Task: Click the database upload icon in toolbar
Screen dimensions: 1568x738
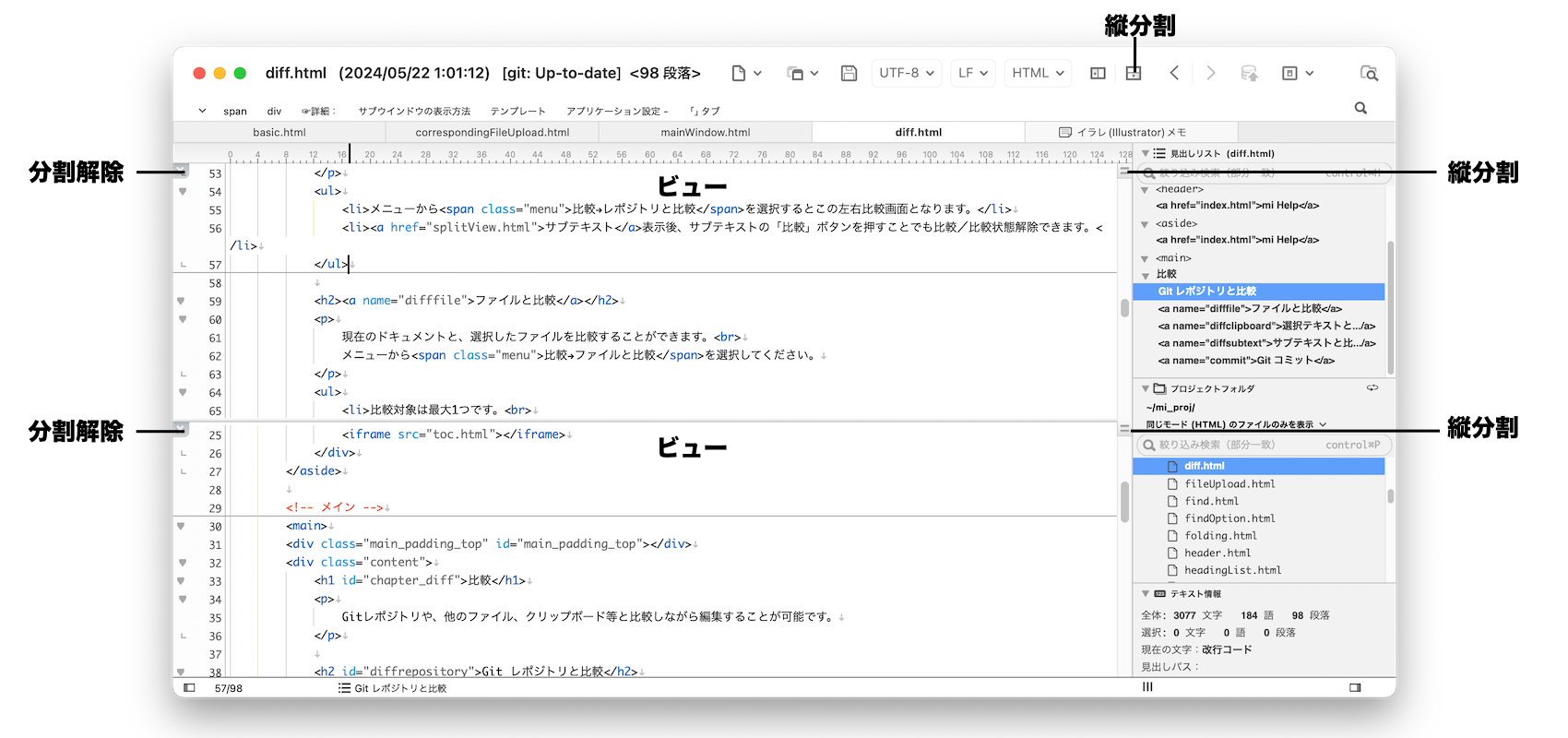Action: pyautogui.click(x=1249, y=73)
